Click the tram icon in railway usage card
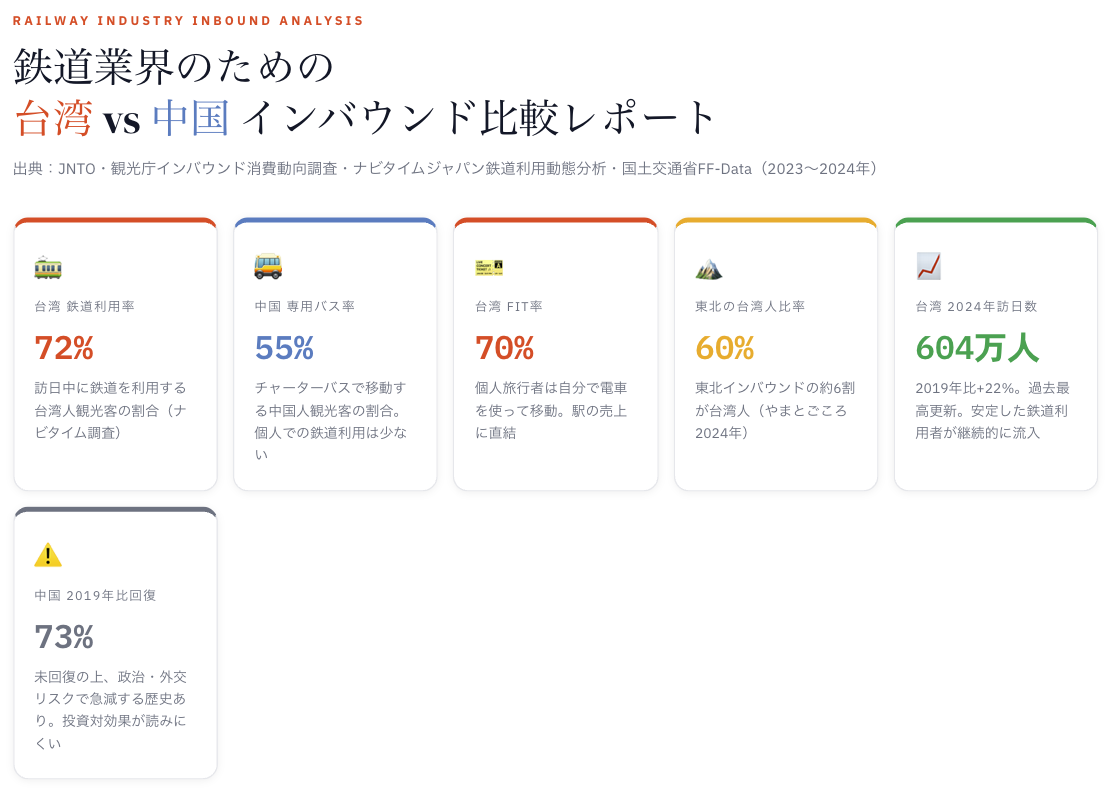 48,267
